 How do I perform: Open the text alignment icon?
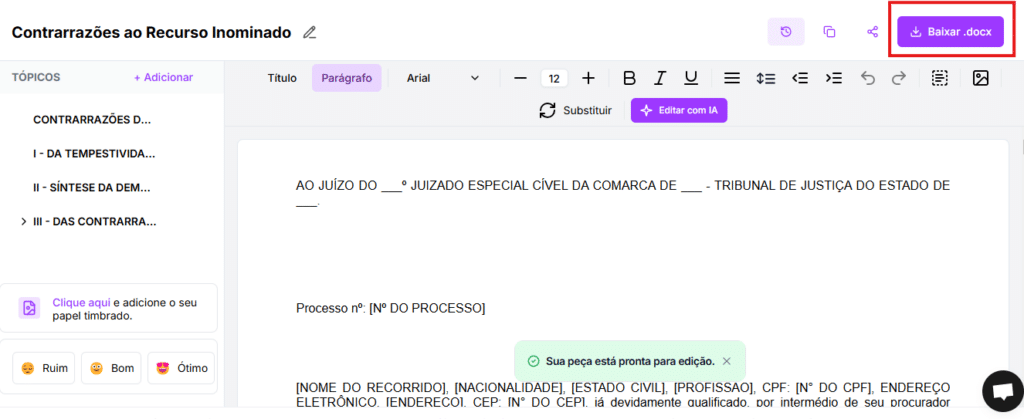[x=732, y=78]
